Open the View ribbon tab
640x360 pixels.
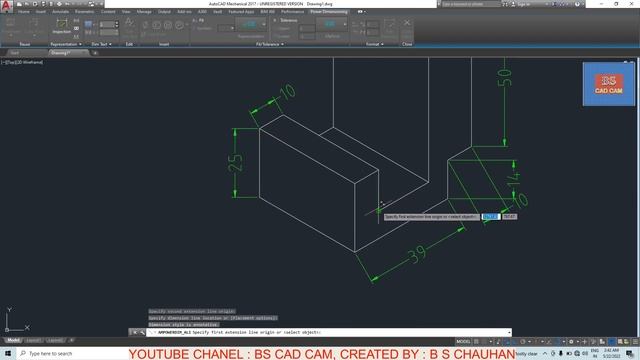coord(126,12)
